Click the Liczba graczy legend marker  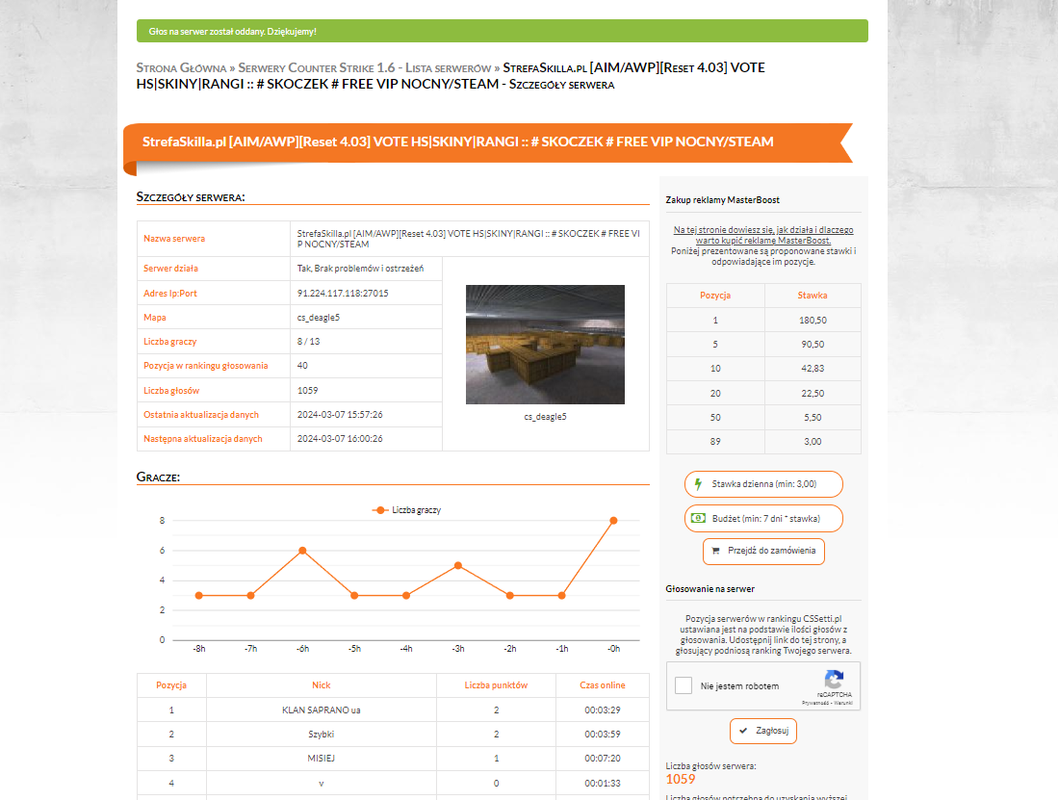pyautogui.click(x=381, y=510)
